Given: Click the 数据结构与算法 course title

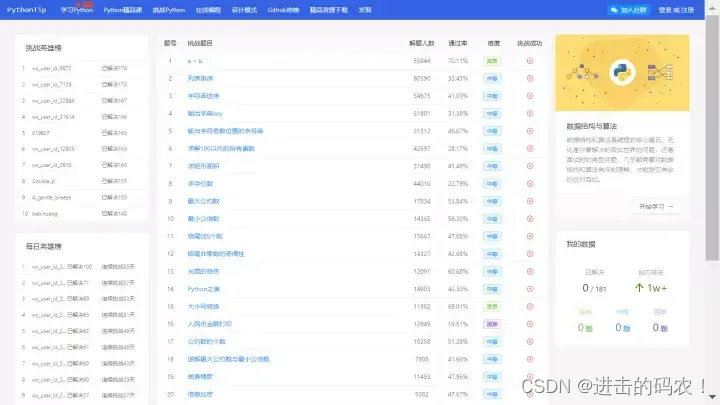Looking at the screenshot, I should pos(591,126).
